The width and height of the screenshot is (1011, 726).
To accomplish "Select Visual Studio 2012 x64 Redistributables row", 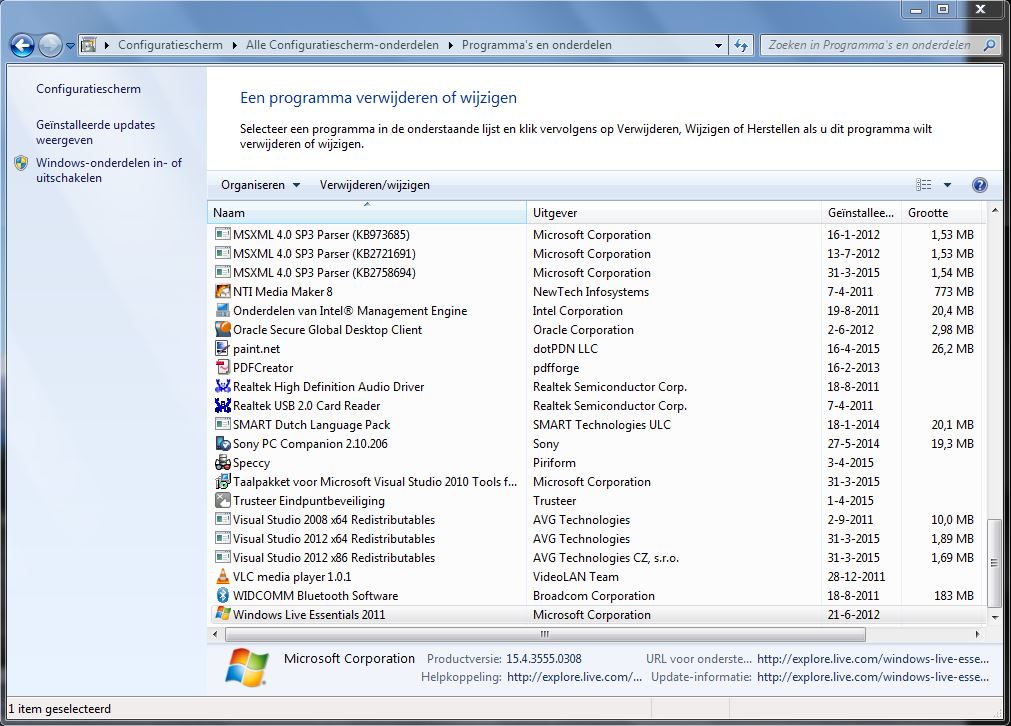I will tap(597, 539).
